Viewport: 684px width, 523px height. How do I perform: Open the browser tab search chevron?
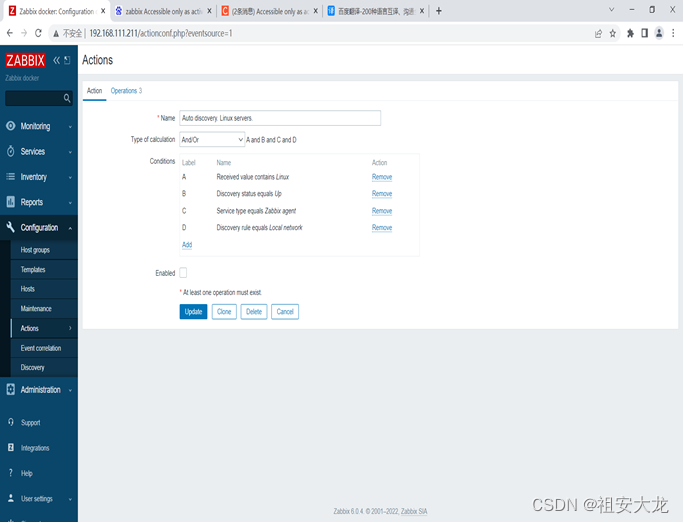pyautogui.click(x=612, y=10)
